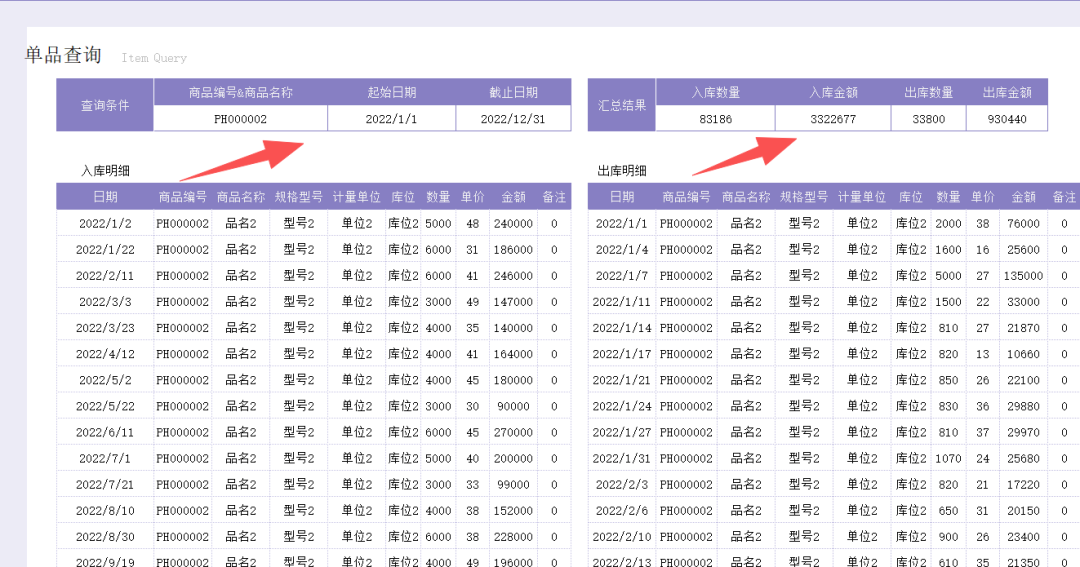Select the 出库明细 section label
This screenshot has width=1080, height=567.
point(622,171)
